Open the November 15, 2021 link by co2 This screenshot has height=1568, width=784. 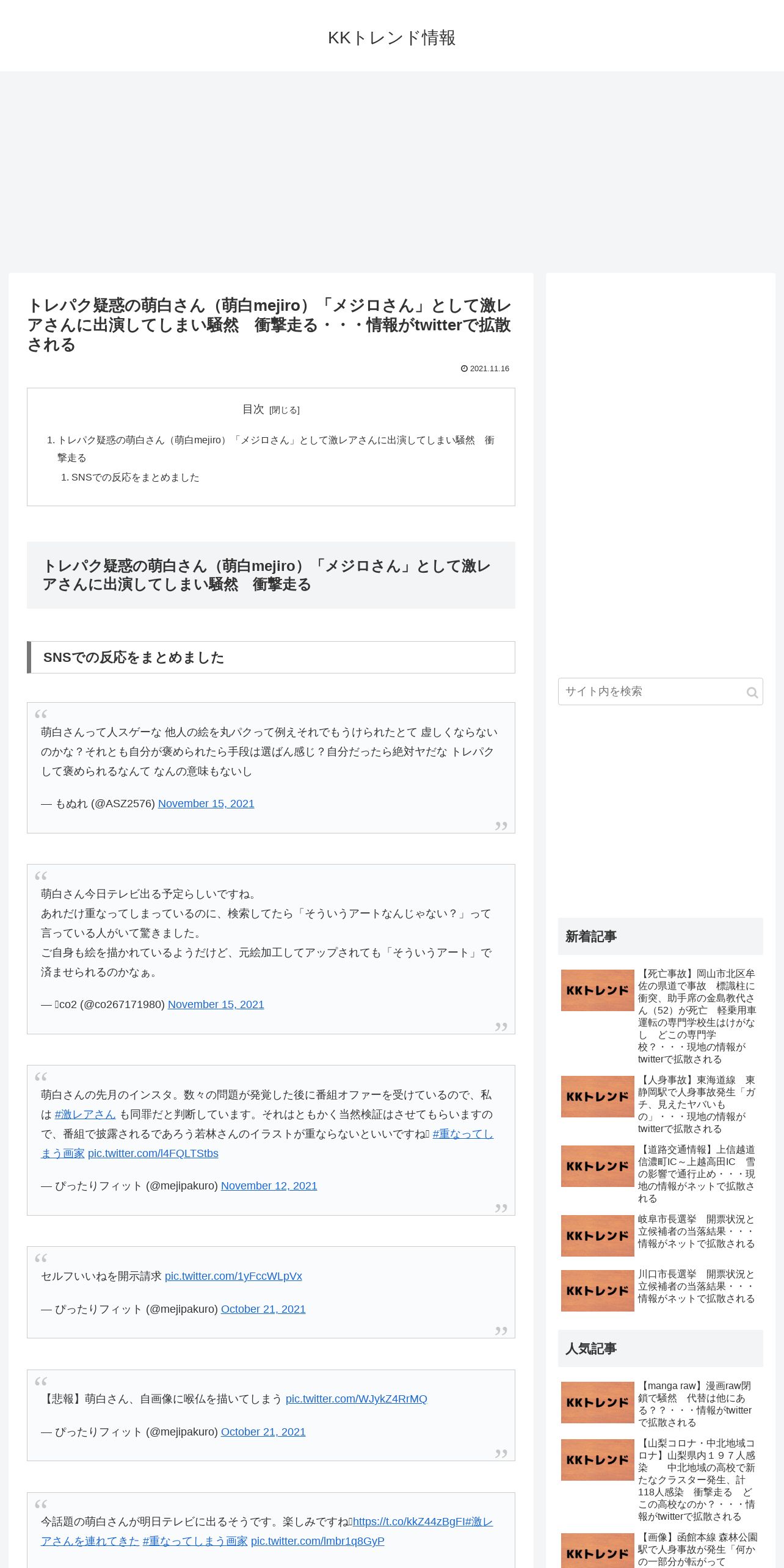[x=216, y=1004]
